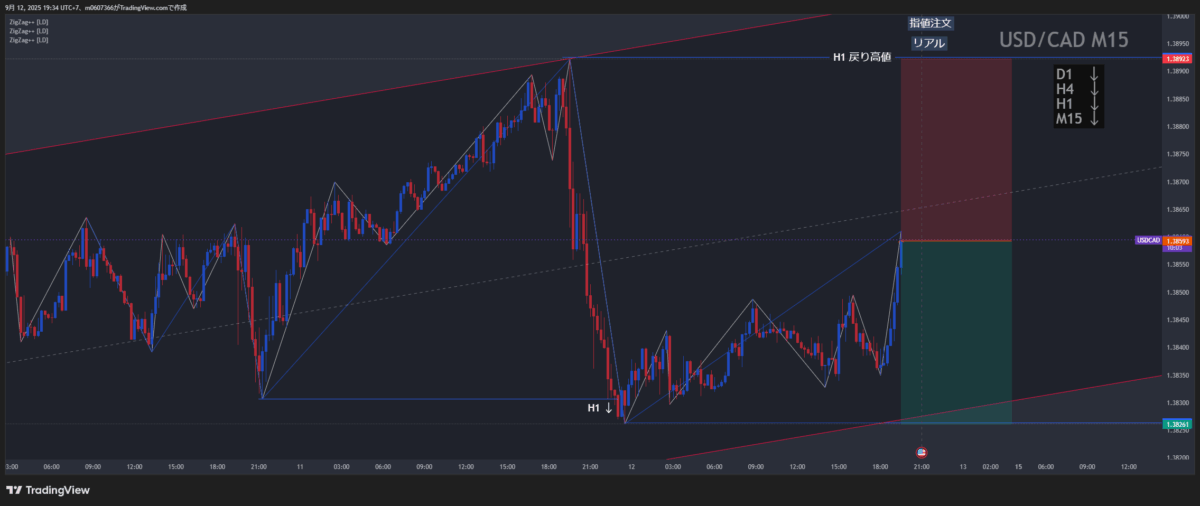Viewport: 1200px width, 506px height.
Task: Click the リアル text label
Action: [x=930, y=43]
